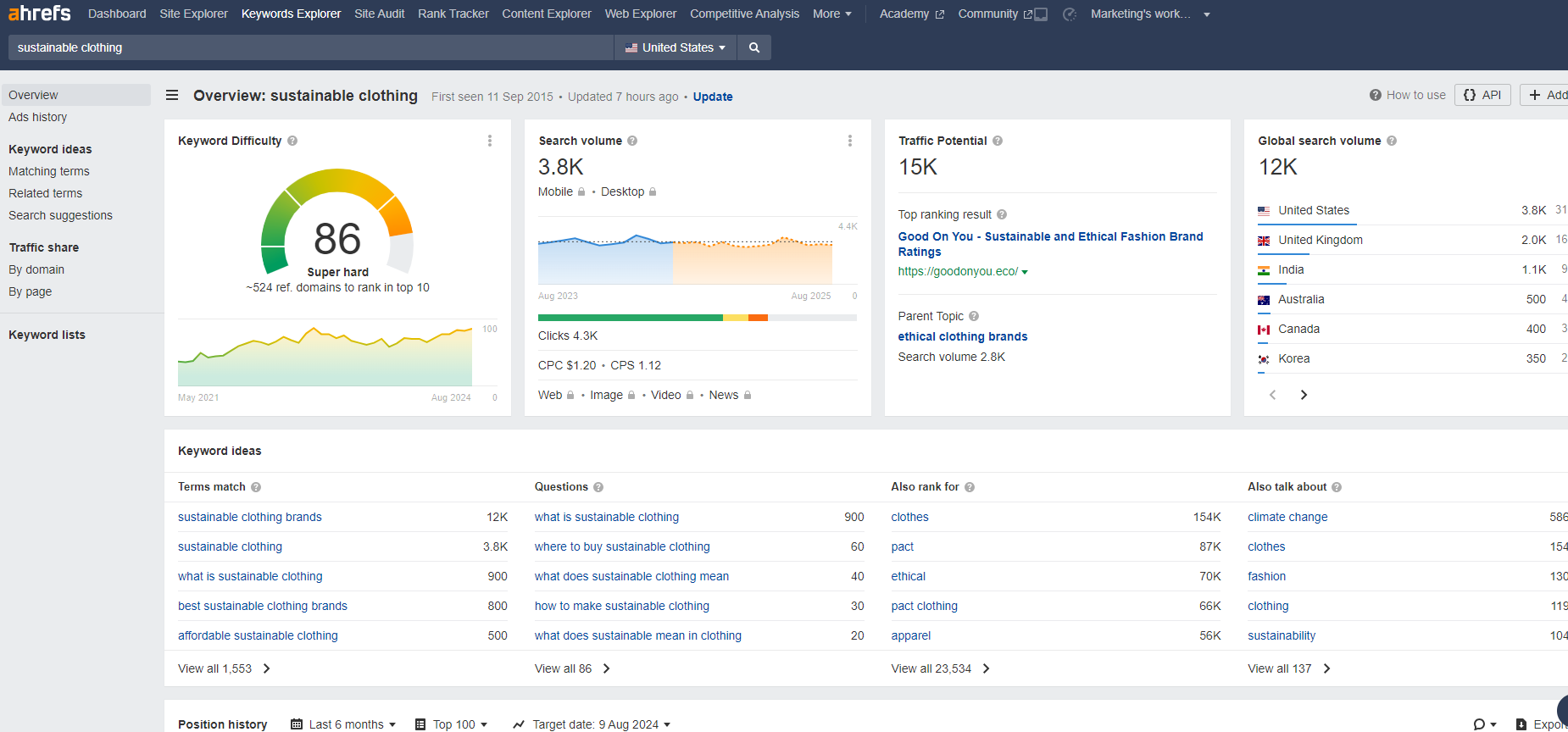The height and width of the screenshot is (732, 1568).
Task: Click help icon beside Also rank for
Action: (970, 487)
